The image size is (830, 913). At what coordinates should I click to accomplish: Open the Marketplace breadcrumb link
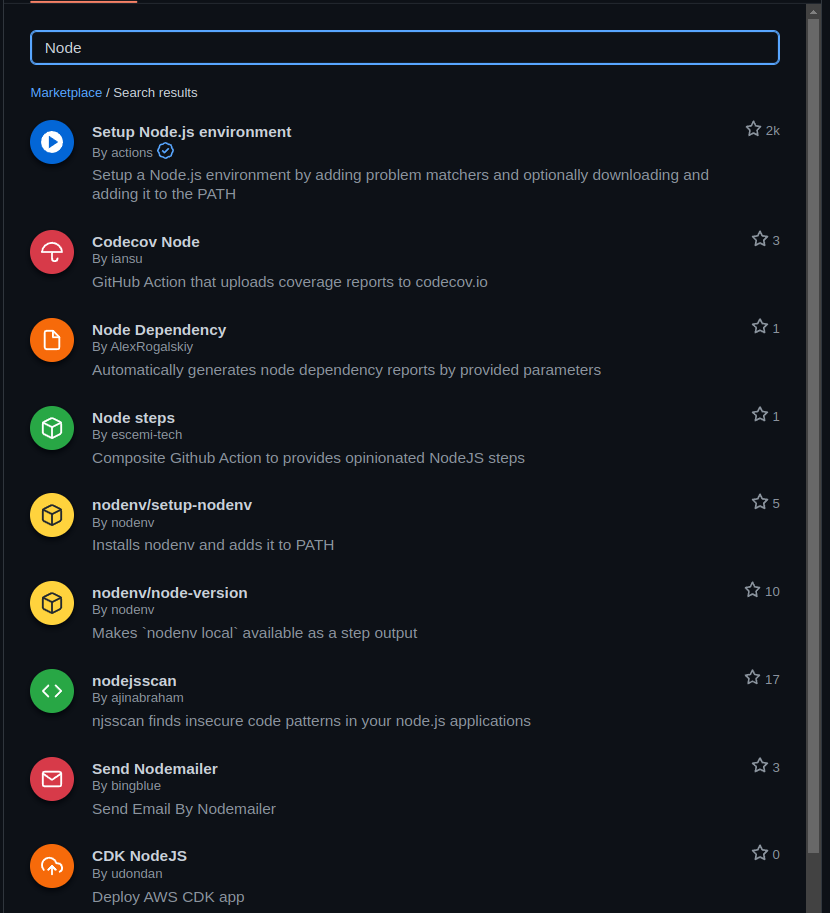tap(66, 93)
